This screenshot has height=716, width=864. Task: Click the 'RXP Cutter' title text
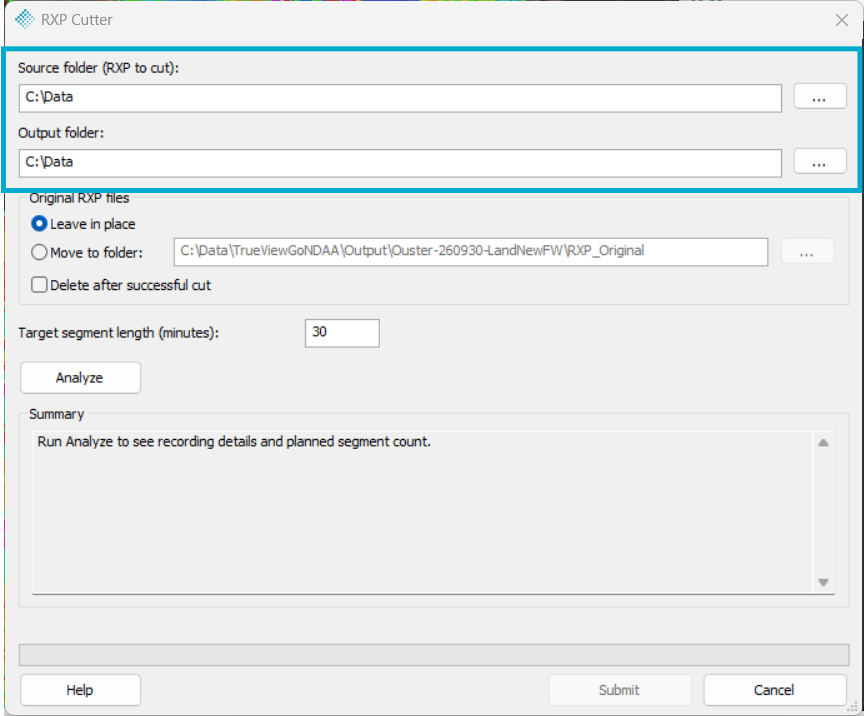pyautogui.click(x=77, y=20)
